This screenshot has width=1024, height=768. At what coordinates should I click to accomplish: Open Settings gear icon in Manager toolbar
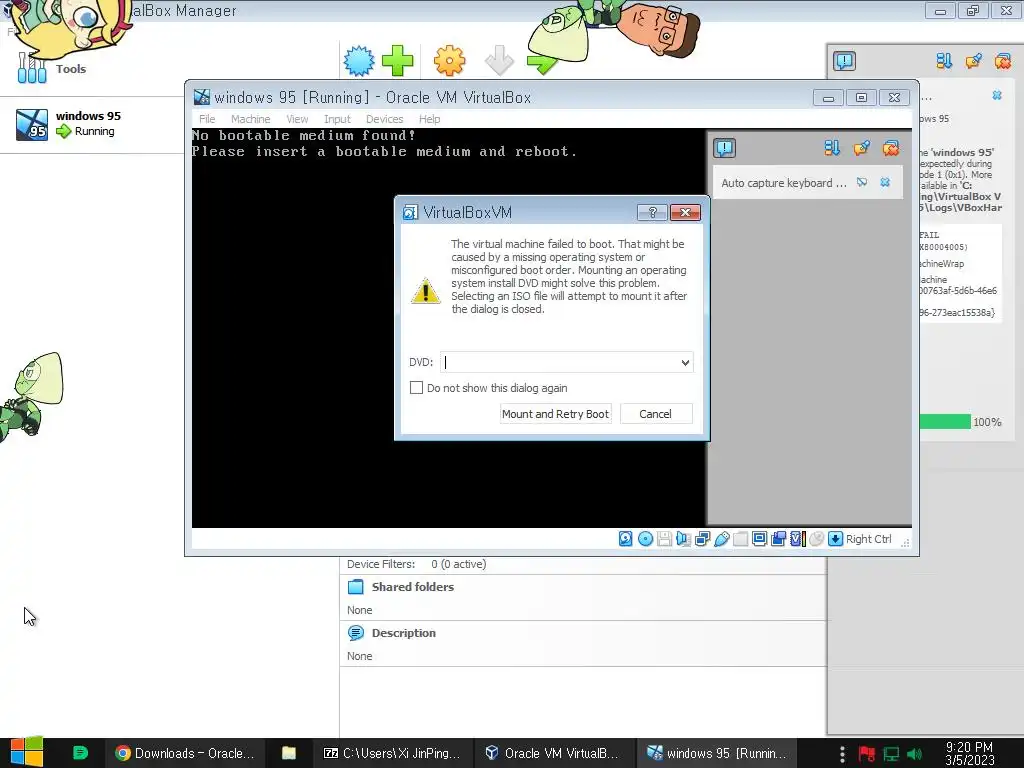point(449,61)
